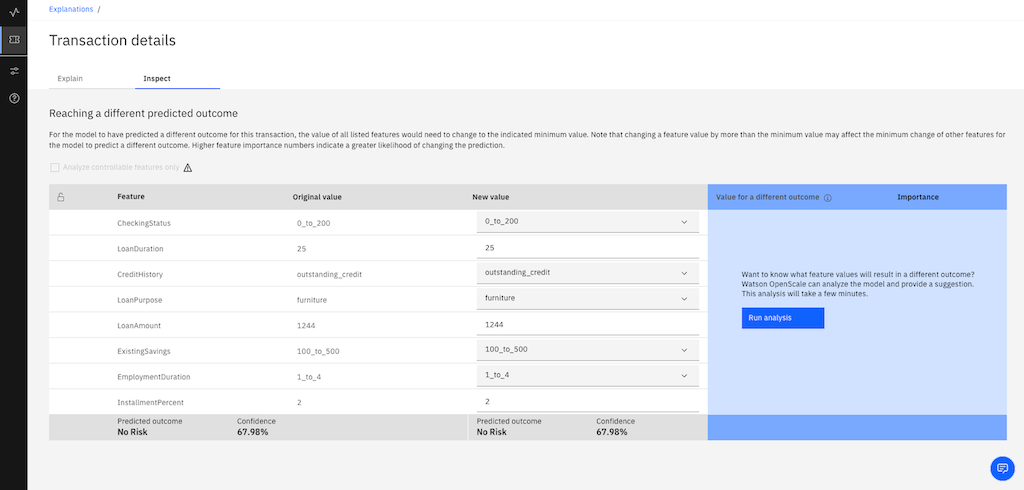Open the Help question mark icon
Image resolution: width=1024 pixels, height=490 pixels.
click(14, 98)
